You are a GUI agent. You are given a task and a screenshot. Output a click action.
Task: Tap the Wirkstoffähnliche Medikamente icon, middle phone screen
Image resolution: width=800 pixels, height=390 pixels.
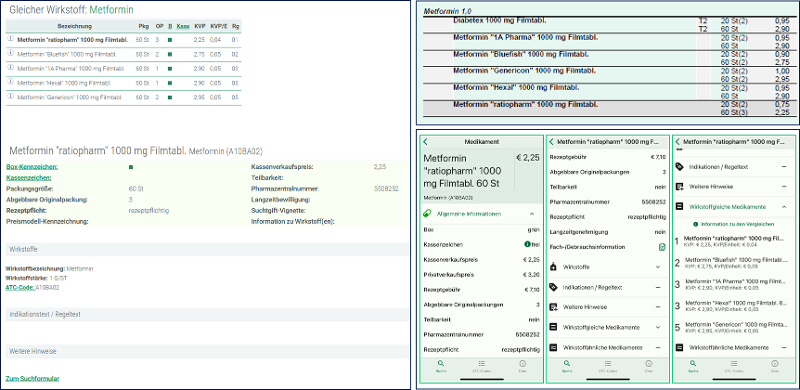point(553,347)
